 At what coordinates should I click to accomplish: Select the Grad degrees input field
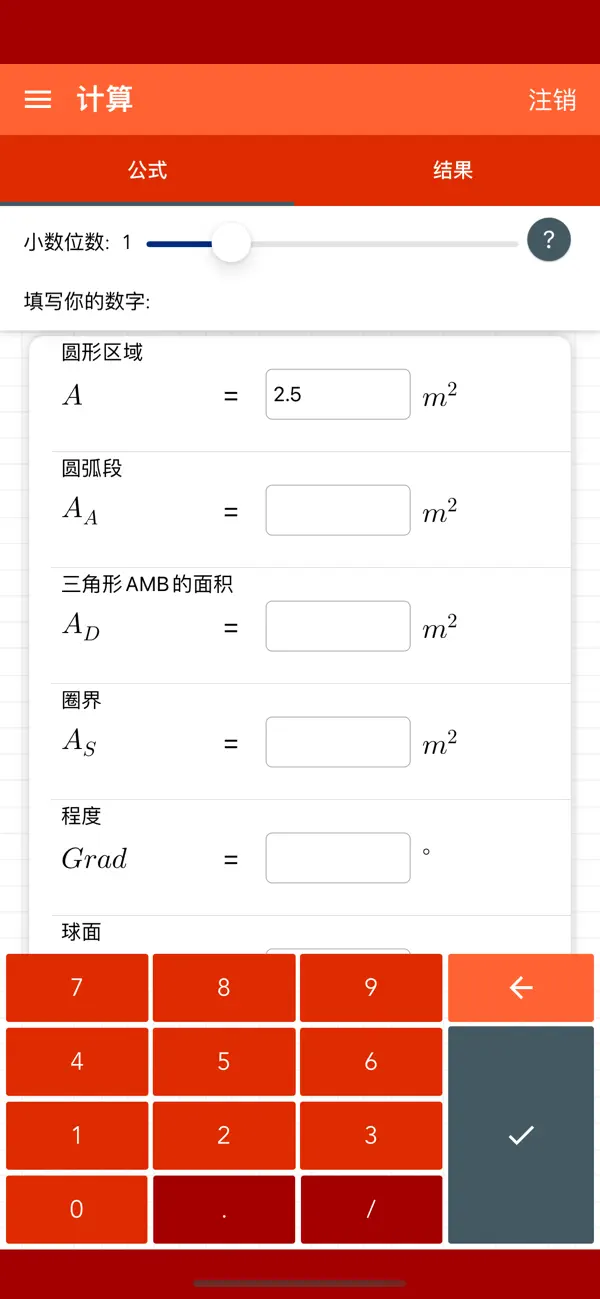tap(337, 857)
